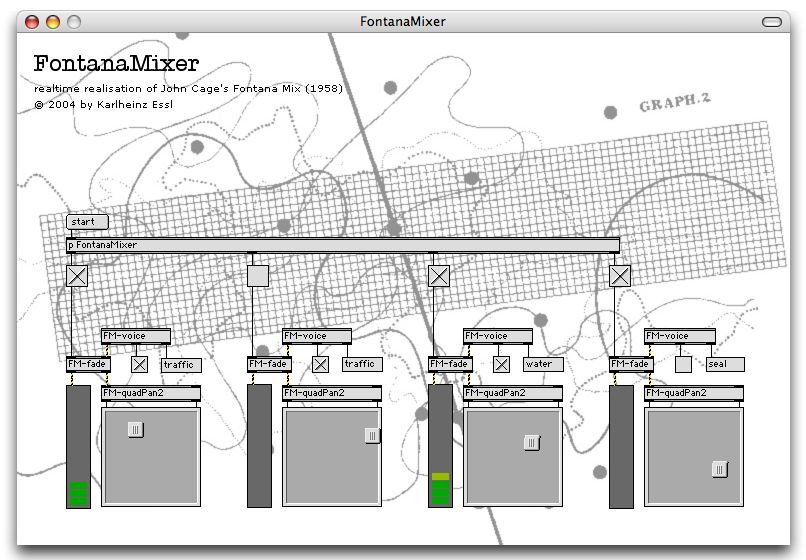Click the second channel's traffic message box
This screenshot has height=560, width=806.
(x=362, y=364)
